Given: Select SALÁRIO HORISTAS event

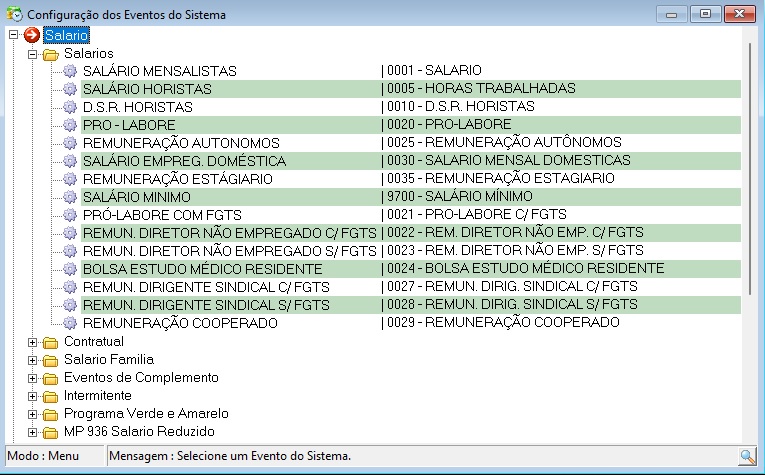Looking at the screenshot, I should pos(146,89).
